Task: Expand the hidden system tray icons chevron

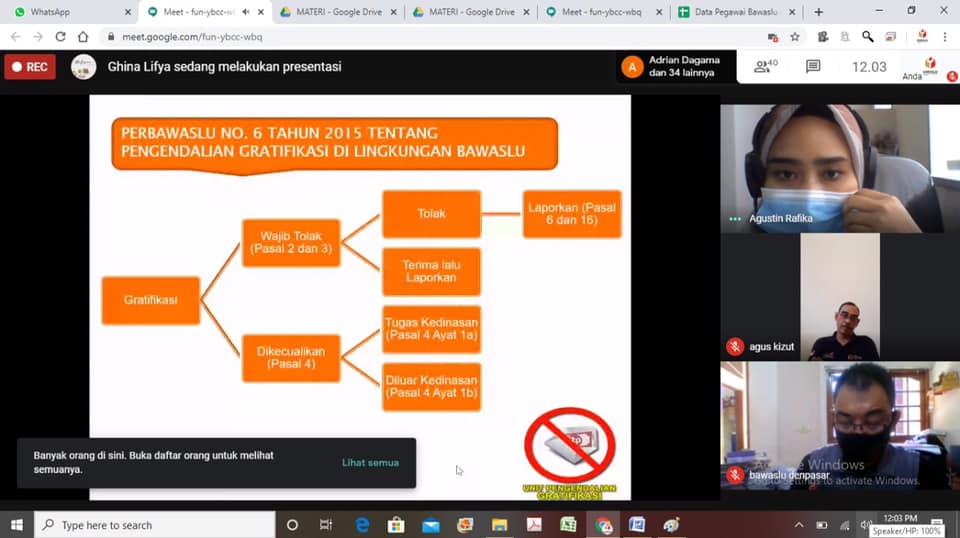Action: coord(799,525)
